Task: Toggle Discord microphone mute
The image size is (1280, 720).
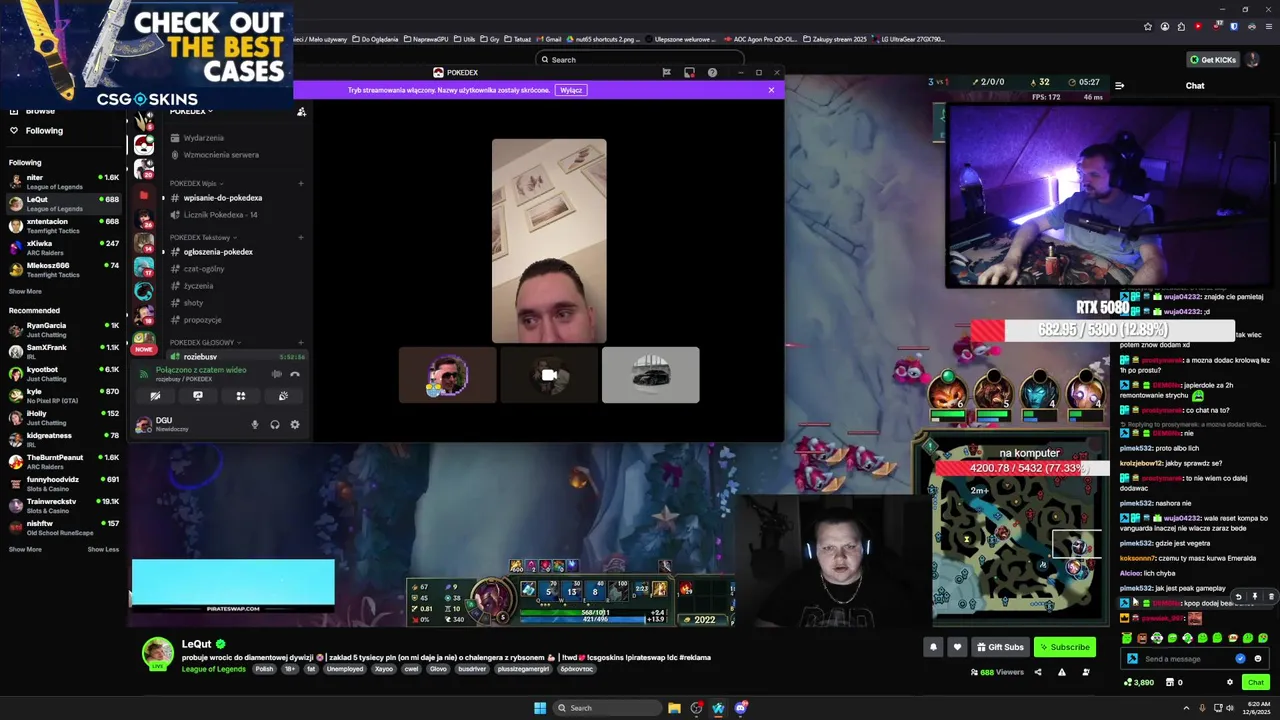Action: pos(255,425)
